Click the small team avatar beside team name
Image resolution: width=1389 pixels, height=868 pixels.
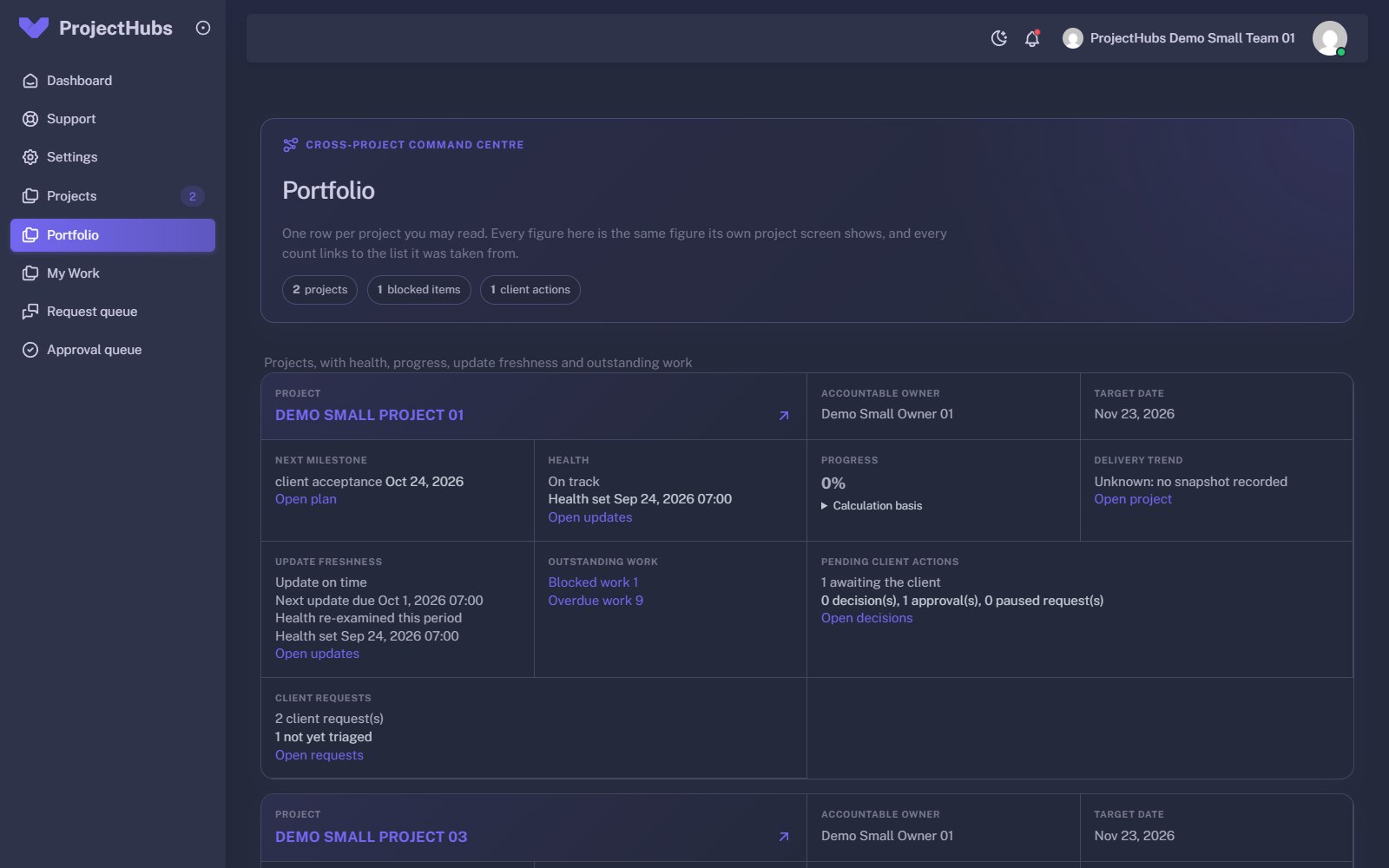(x=1073, y=38)
